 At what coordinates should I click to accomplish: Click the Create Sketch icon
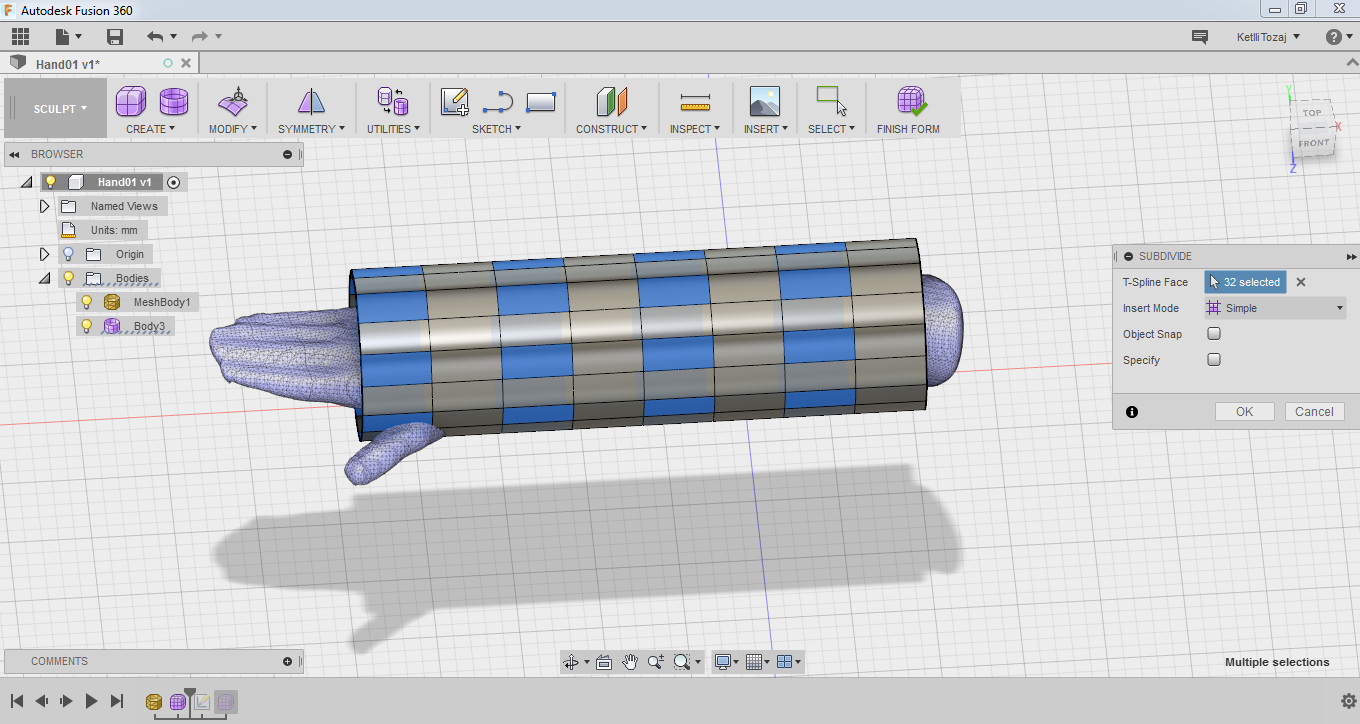click(455, 101)
